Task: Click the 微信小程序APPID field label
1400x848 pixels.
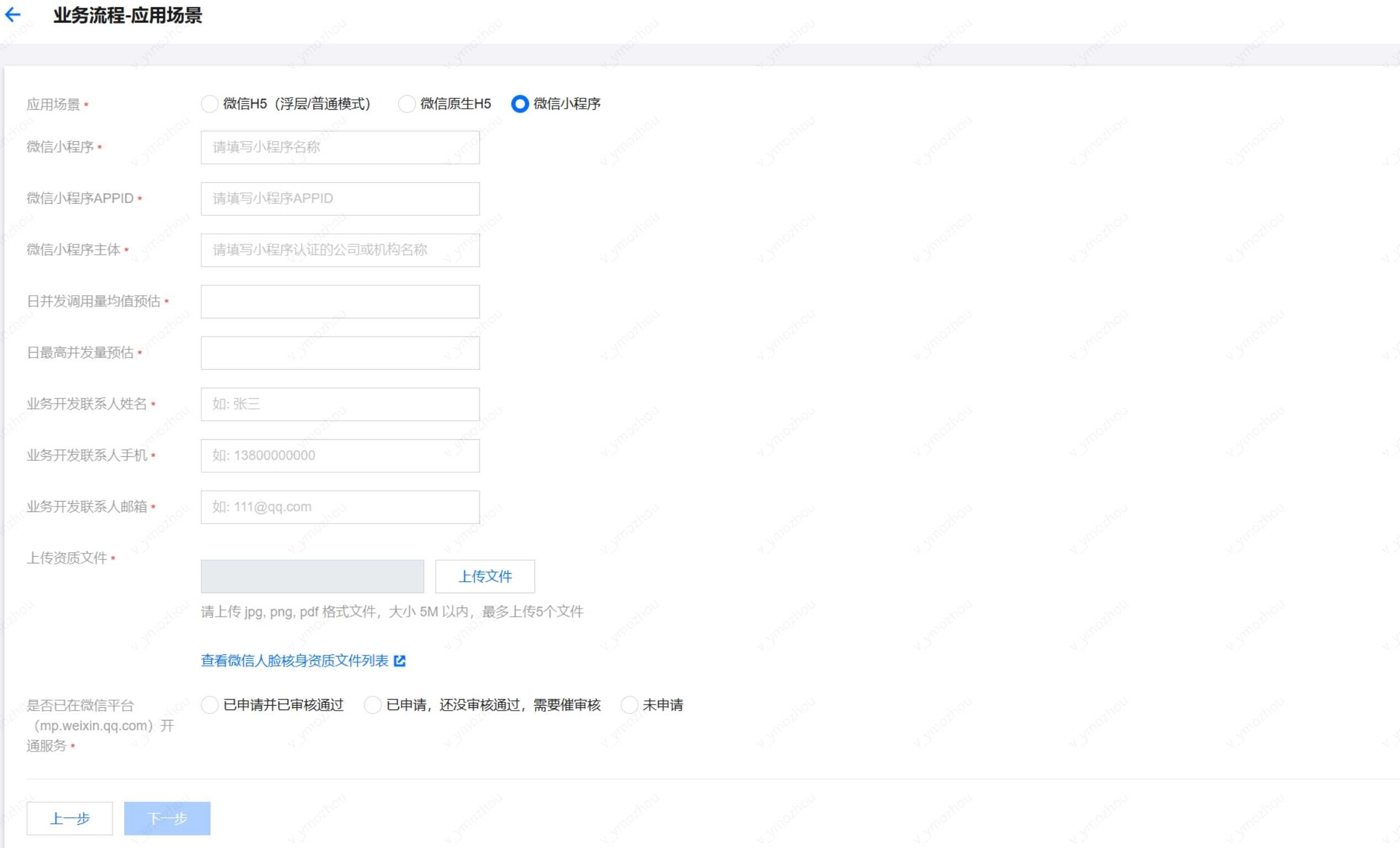Action: click(80, 199)
